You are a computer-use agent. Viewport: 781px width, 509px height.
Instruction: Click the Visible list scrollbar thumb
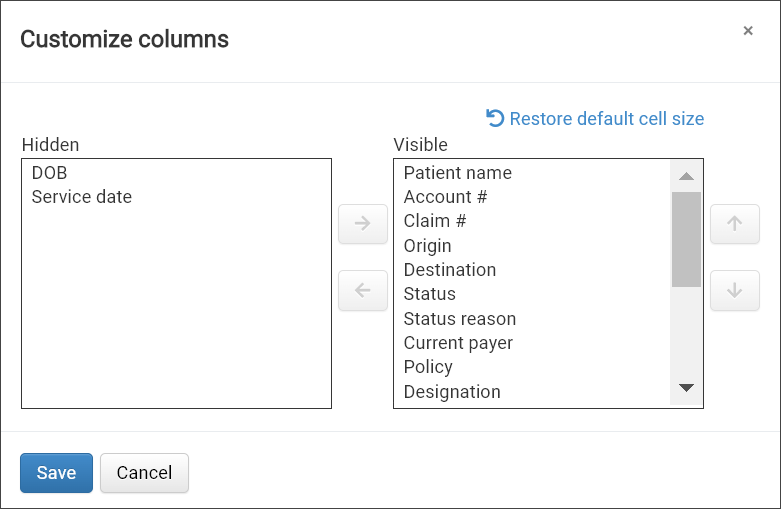click(x=686, y=239)
